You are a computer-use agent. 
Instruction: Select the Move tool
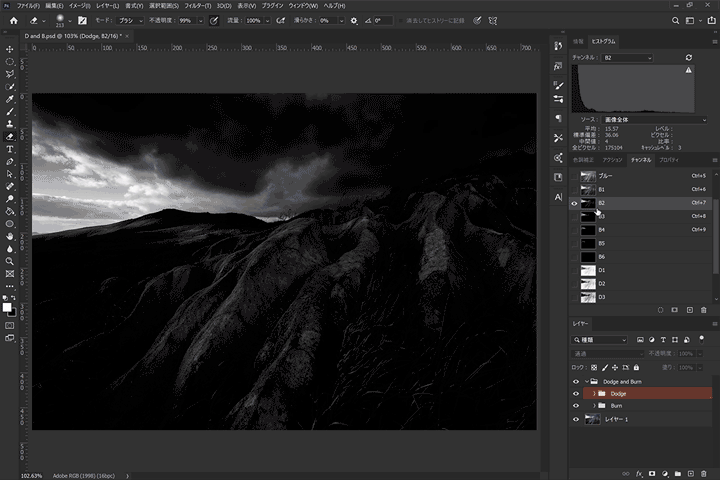coord(10,49)
